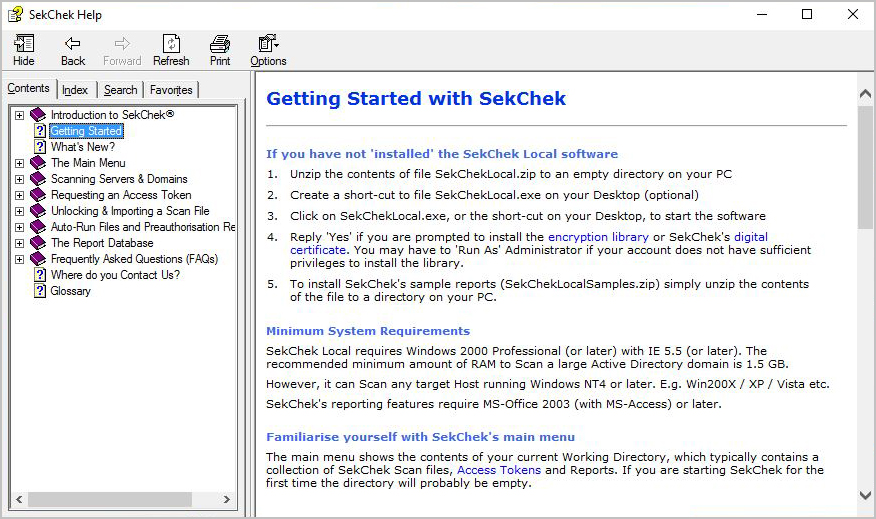Minimize the SekChek Help window

tap(761, 14)
